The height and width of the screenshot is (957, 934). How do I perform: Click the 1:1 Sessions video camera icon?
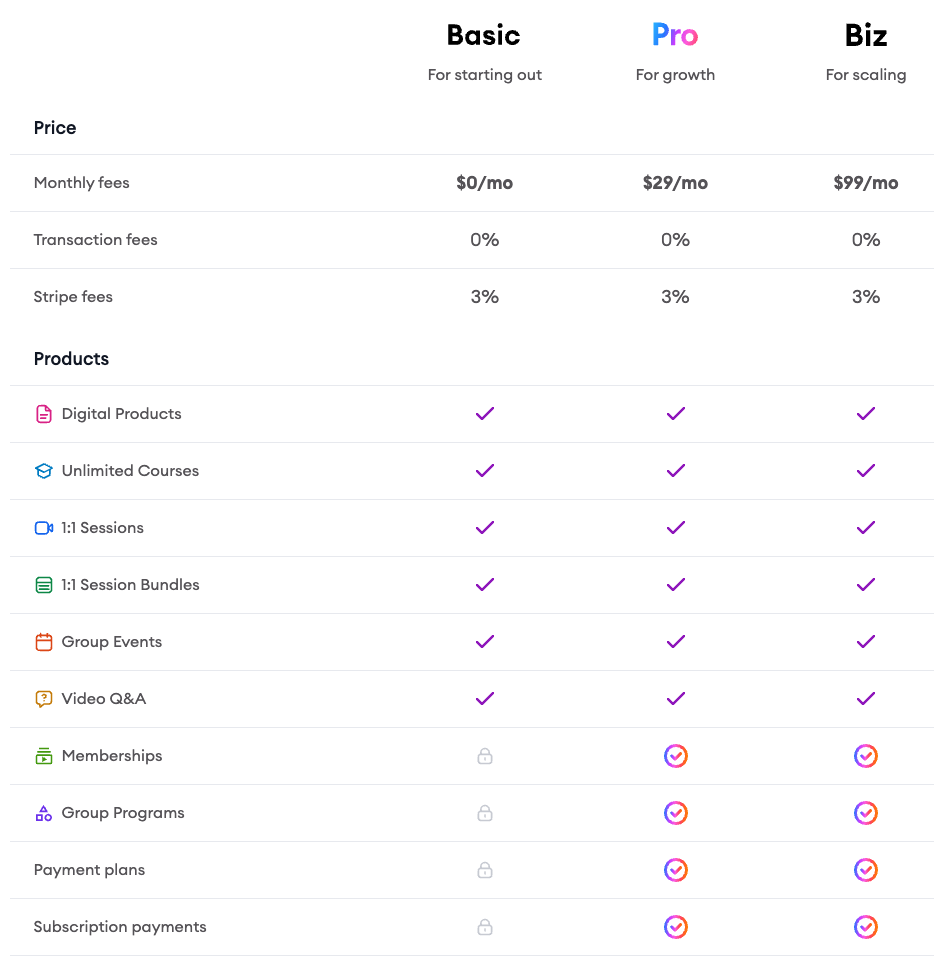coord(44,528)
